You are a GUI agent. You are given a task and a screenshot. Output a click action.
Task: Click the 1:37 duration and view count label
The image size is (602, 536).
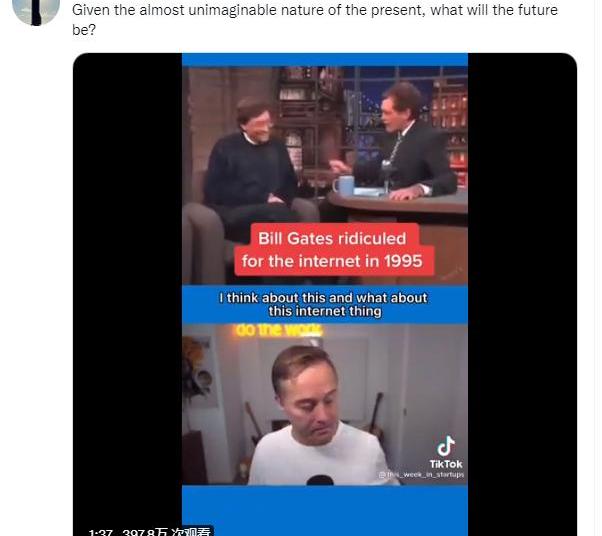[x=149, y=531]
